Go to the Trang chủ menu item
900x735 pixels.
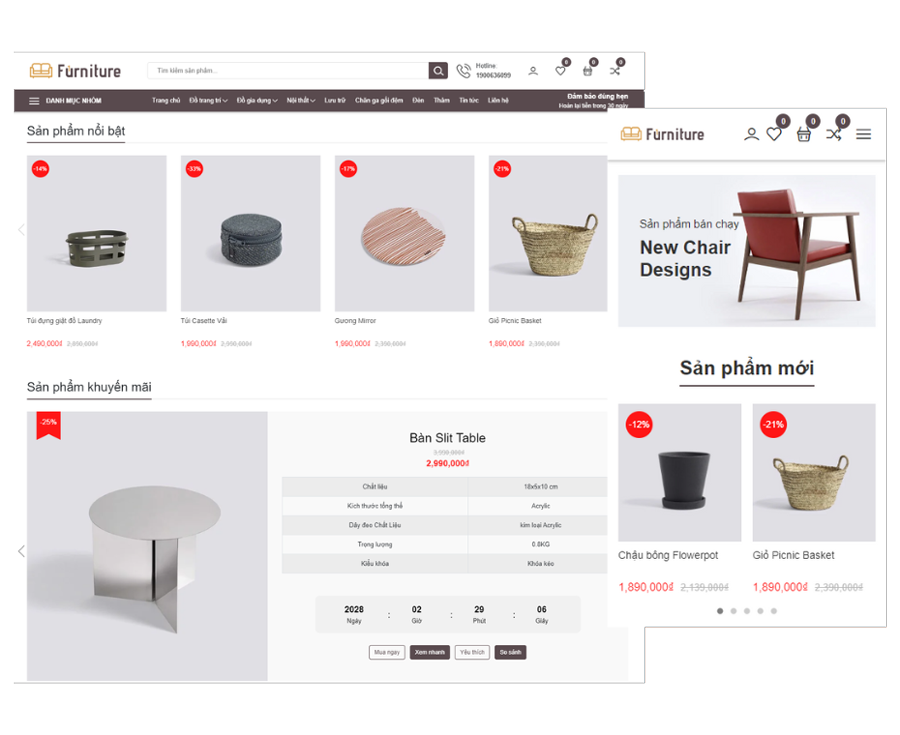point(166,100)
